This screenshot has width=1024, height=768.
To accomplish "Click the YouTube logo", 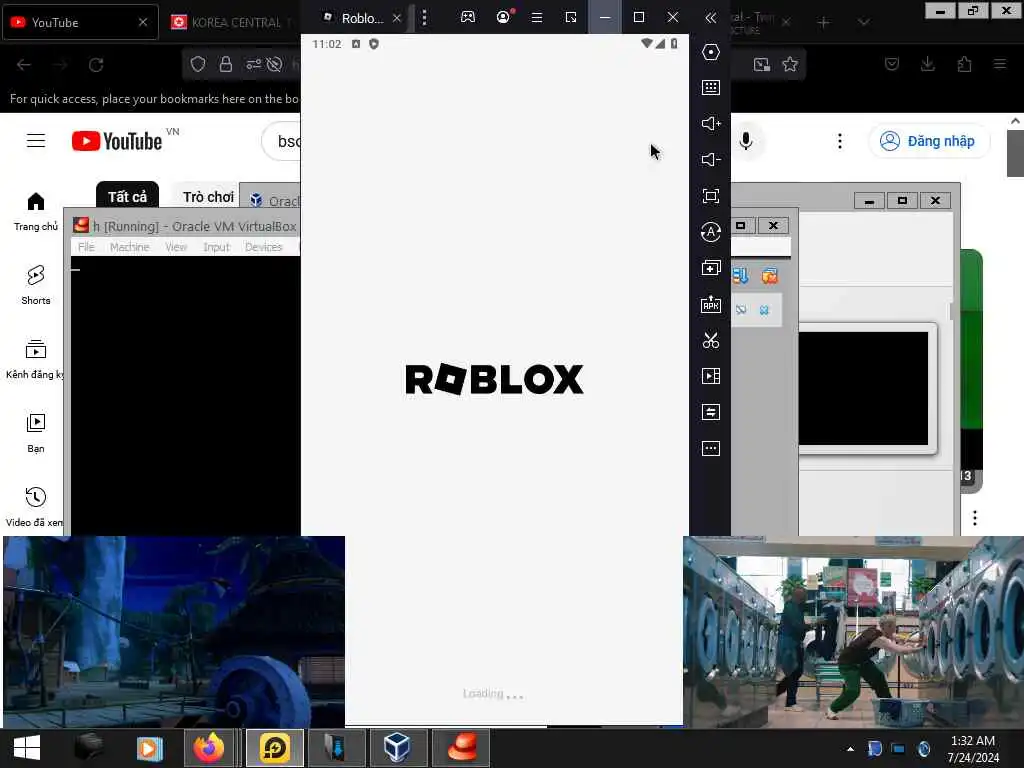I will coord(117,141).
